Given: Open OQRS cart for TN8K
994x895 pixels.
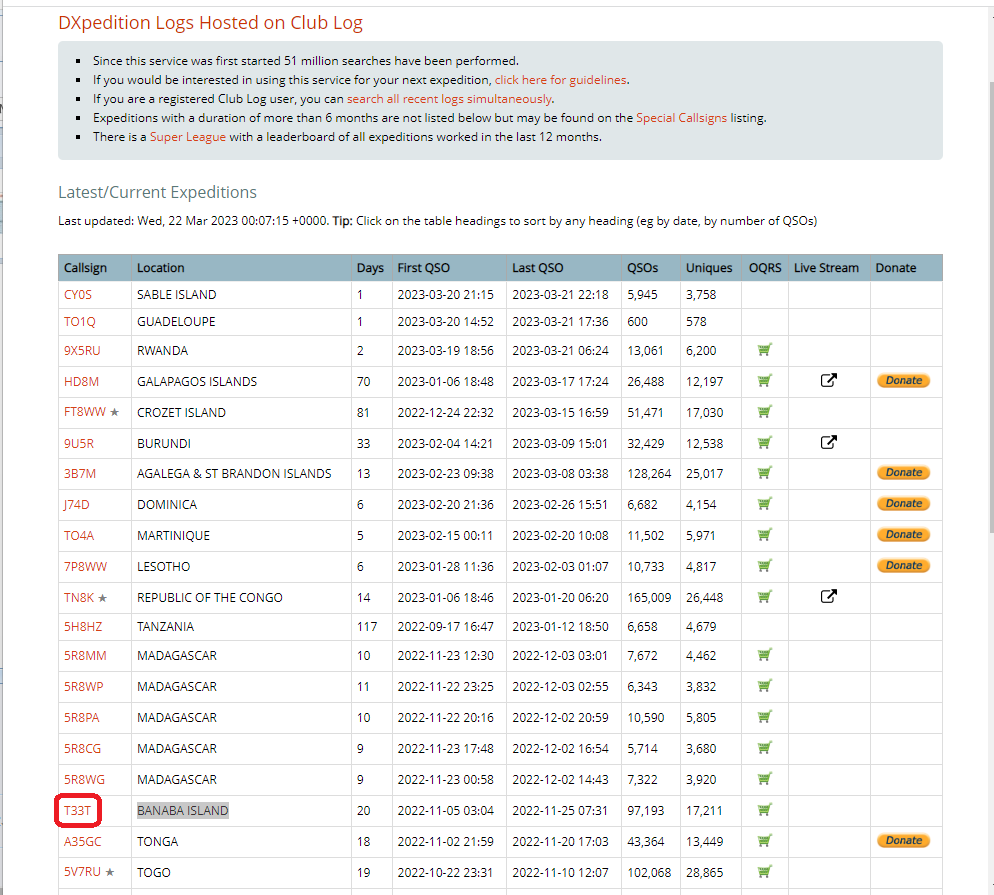Looking at the screenshot, I should click(x=765, y=596).
